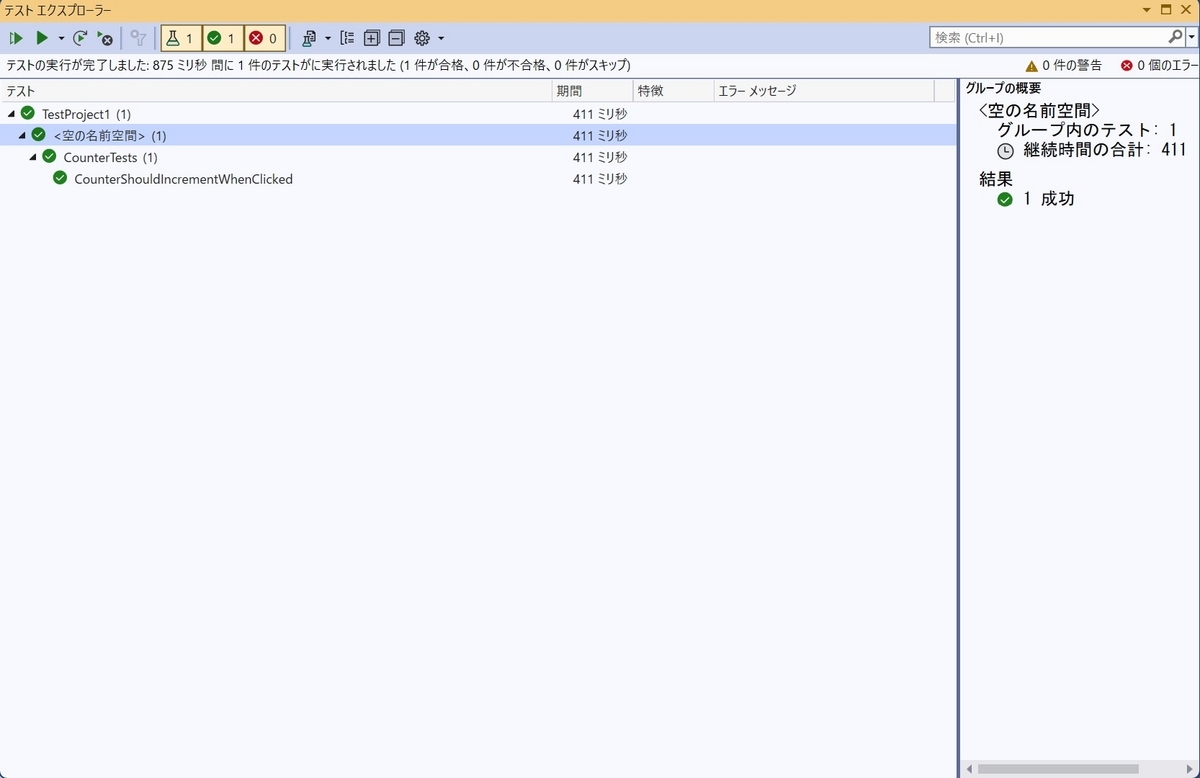
Task: Click the summary scrollbar left arrow
Action: click(969, 769)
